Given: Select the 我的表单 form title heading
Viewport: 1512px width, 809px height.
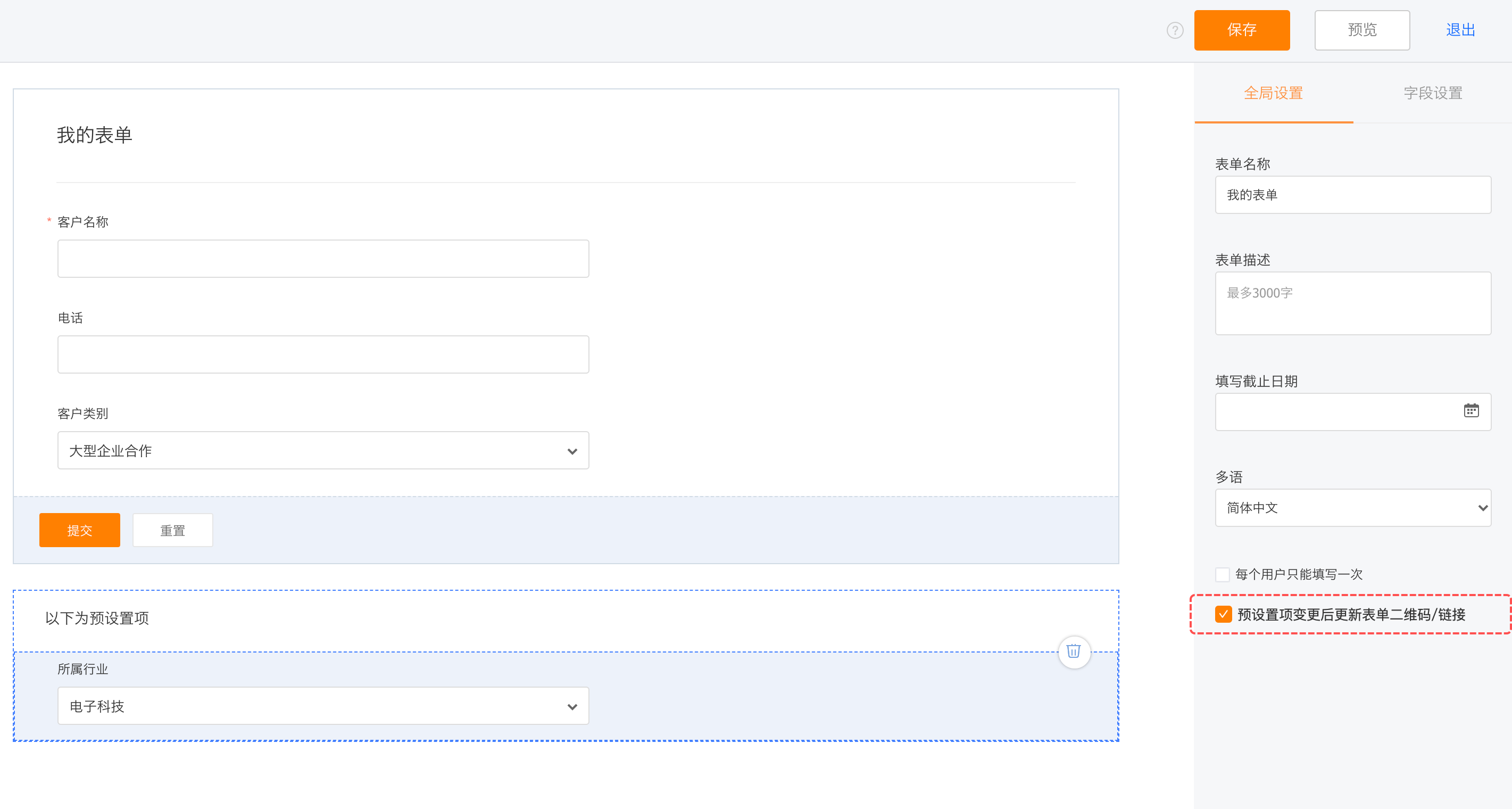Looking at the screenshot, I should click(95, 135).
